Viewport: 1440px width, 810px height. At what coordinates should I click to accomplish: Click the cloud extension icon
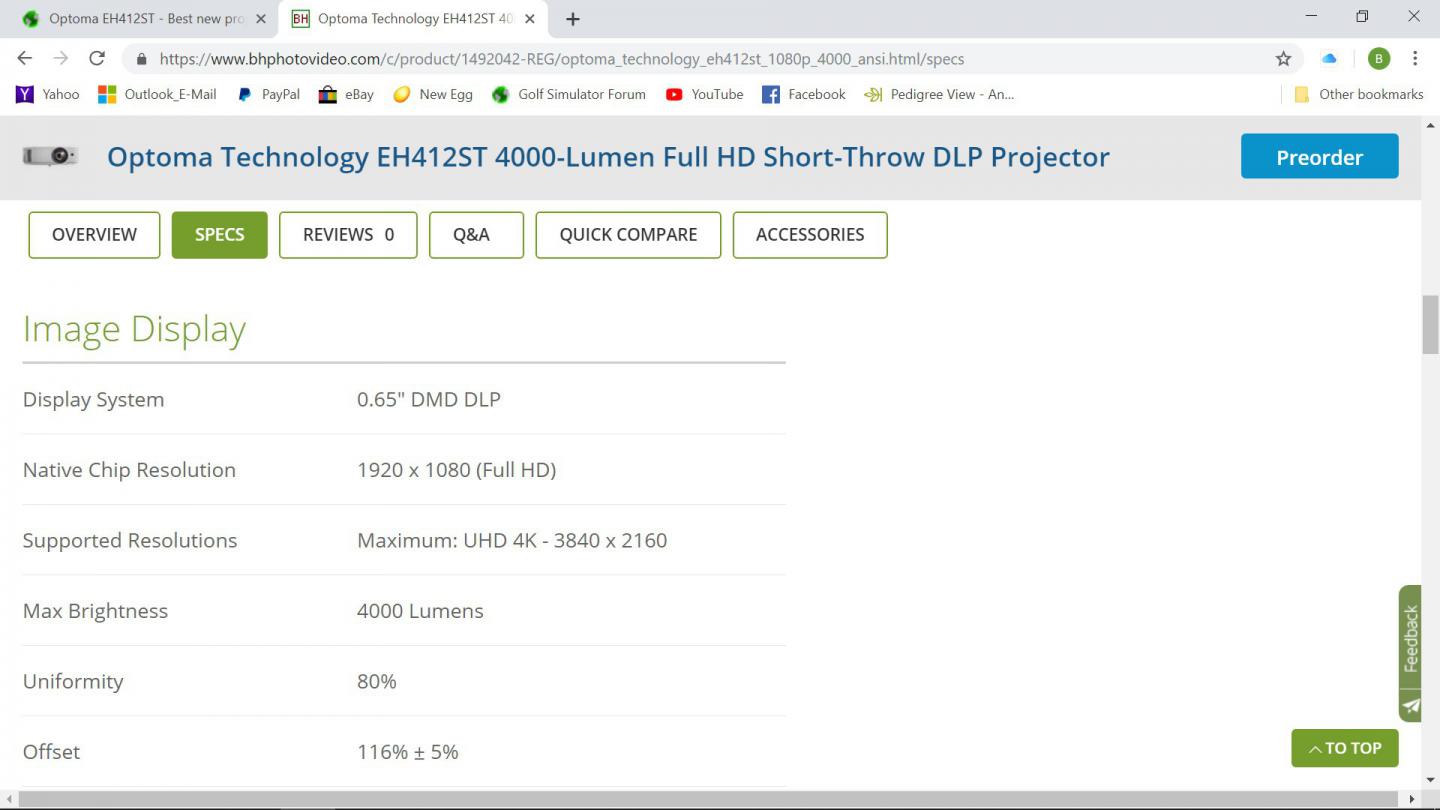tap(1329, 59)
